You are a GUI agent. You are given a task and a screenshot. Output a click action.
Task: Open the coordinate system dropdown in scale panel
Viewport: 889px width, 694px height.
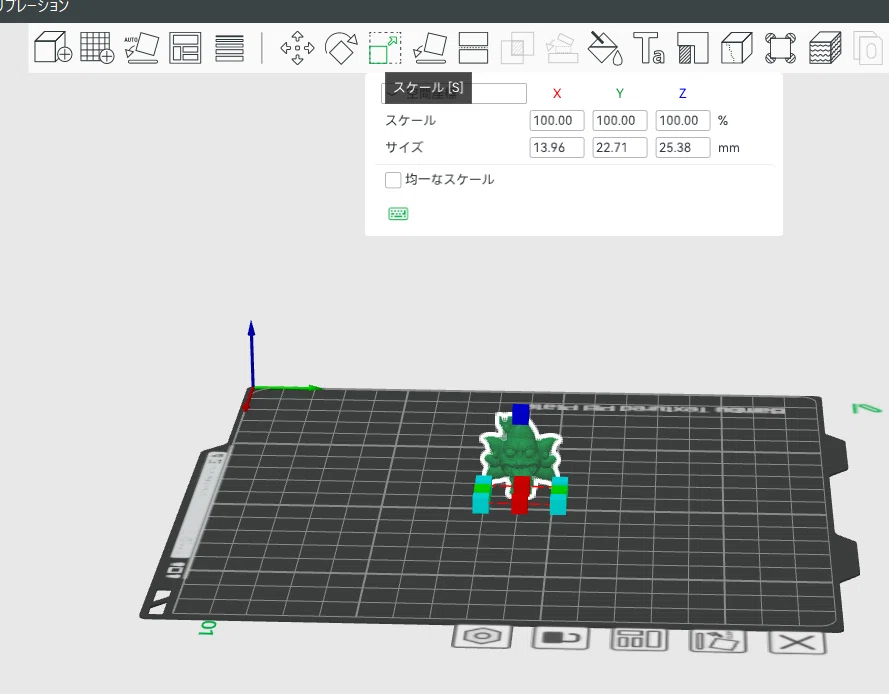[454, 93]
